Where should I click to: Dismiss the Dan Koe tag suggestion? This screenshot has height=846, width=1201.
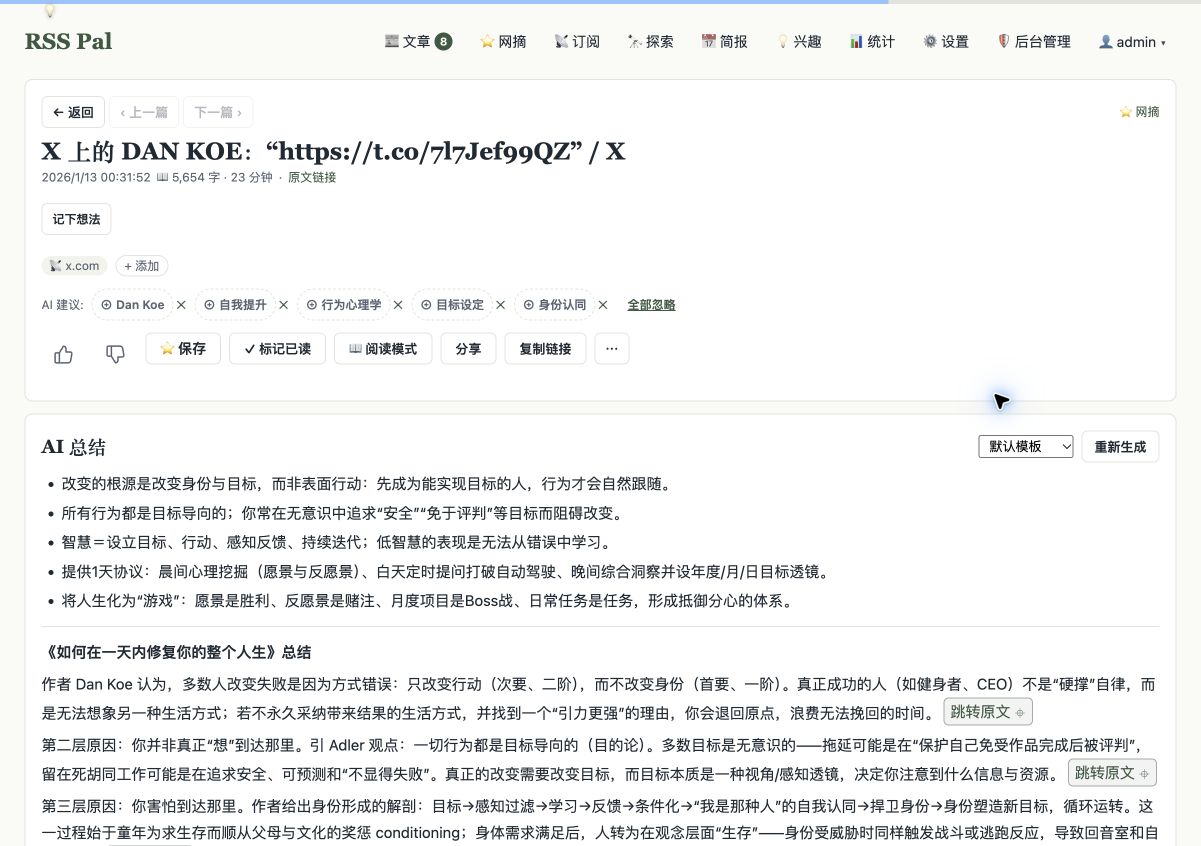pyautogui.click(x=181, y=305)
